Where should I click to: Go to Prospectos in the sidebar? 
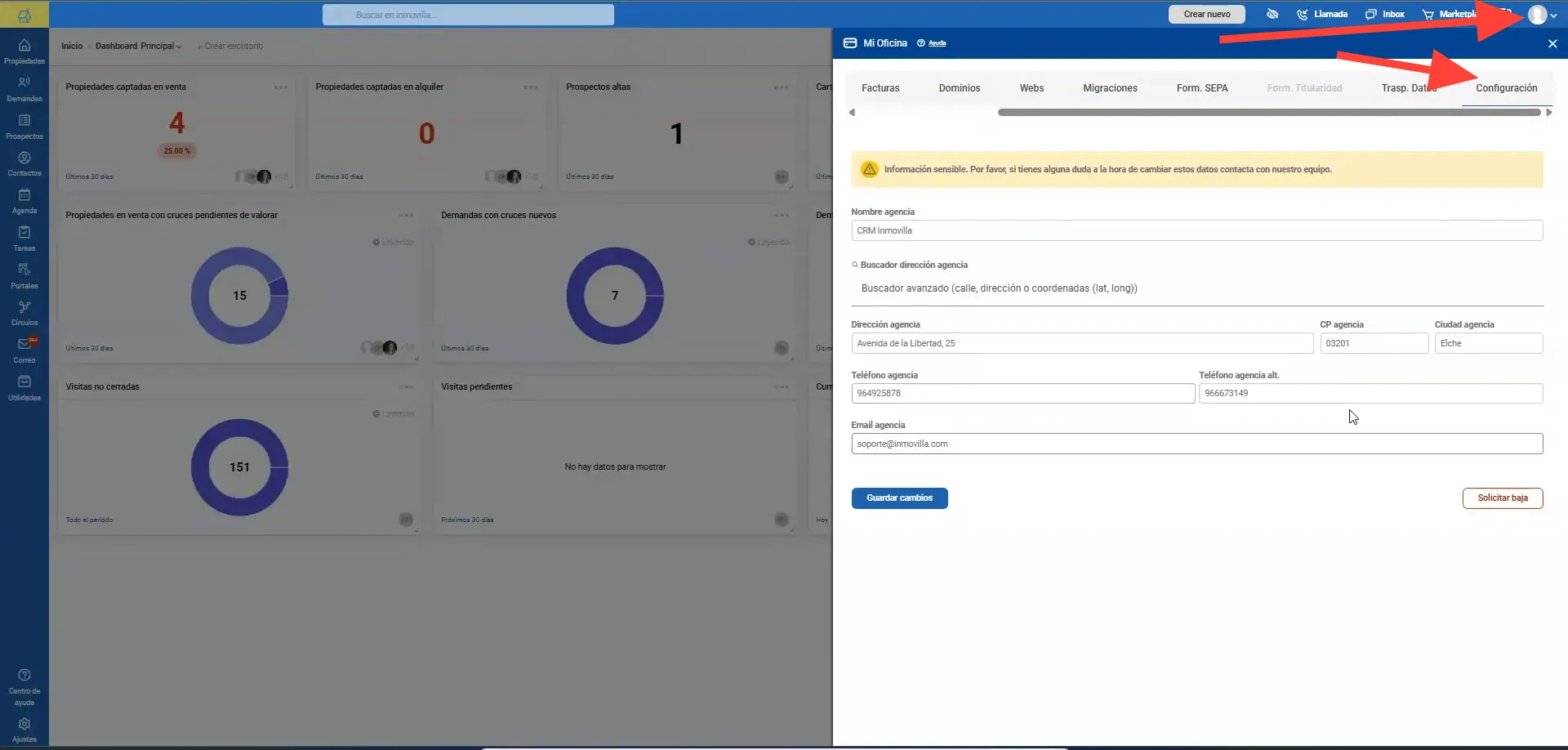point(24,127)
